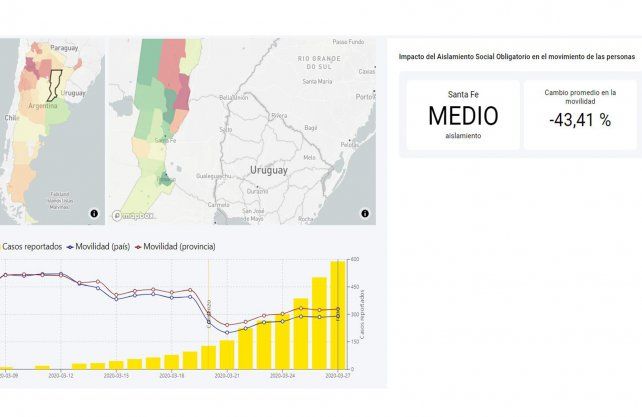Click the 2020-03-12 date axis label
The height and width of the screenshot is (417, 642).
(x=61, y=375)
